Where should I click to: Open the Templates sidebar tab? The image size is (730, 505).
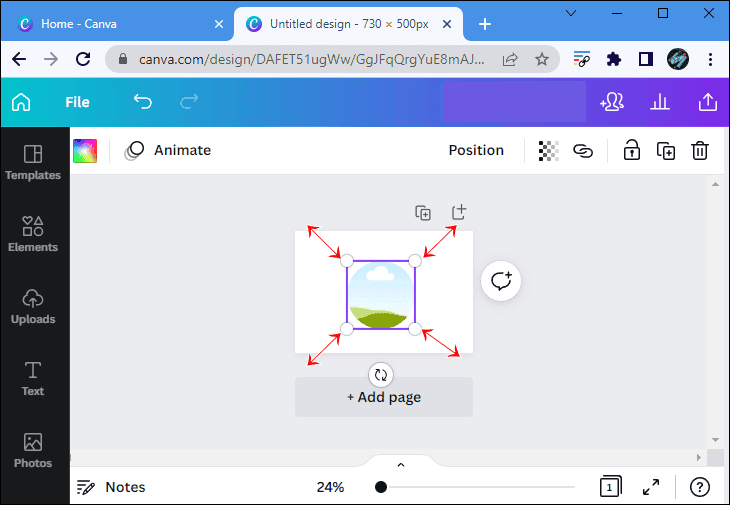[33, 162]
